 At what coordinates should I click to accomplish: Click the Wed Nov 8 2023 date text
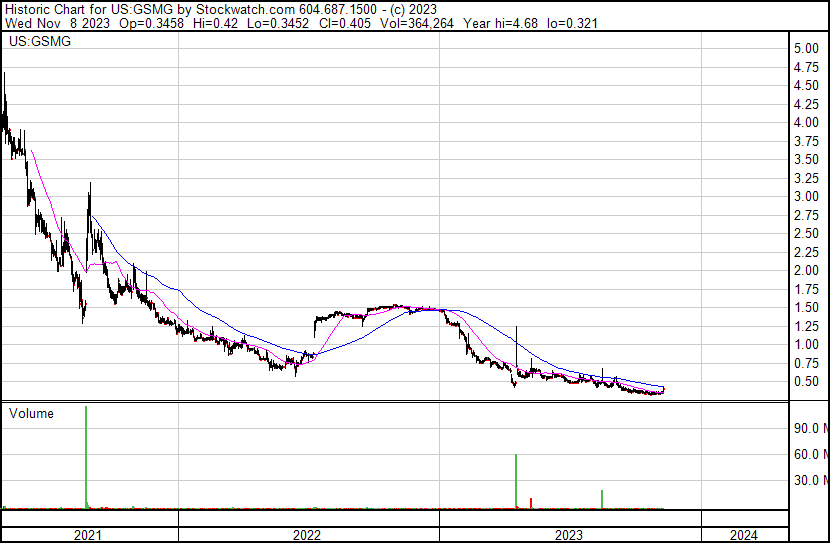point(47,23)
